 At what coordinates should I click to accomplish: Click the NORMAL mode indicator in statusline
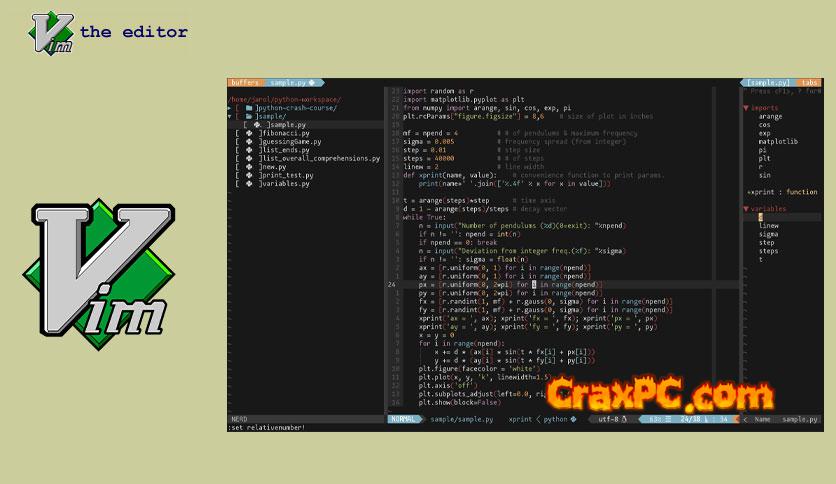[x=404, y=420]
